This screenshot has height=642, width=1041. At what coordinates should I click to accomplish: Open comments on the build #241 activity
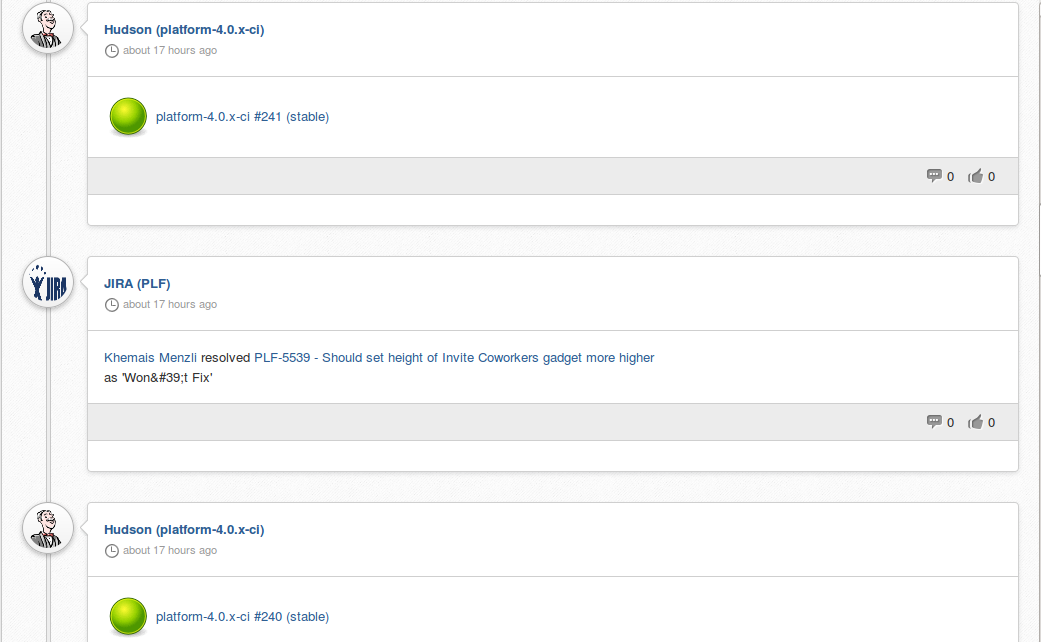[940, 176]
